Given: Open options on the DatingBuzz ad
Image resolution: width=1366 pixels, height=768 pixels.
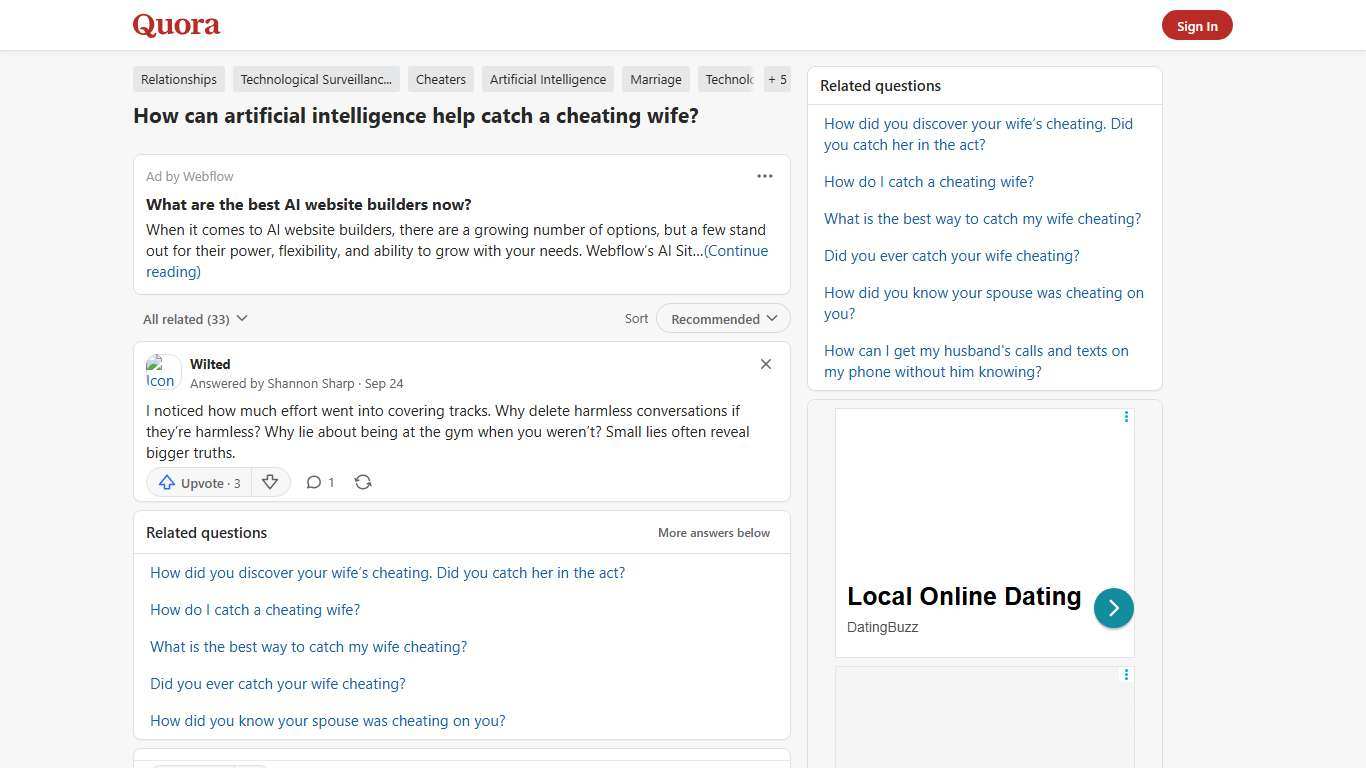Looking at the screenshot, I should point(1126,417).
